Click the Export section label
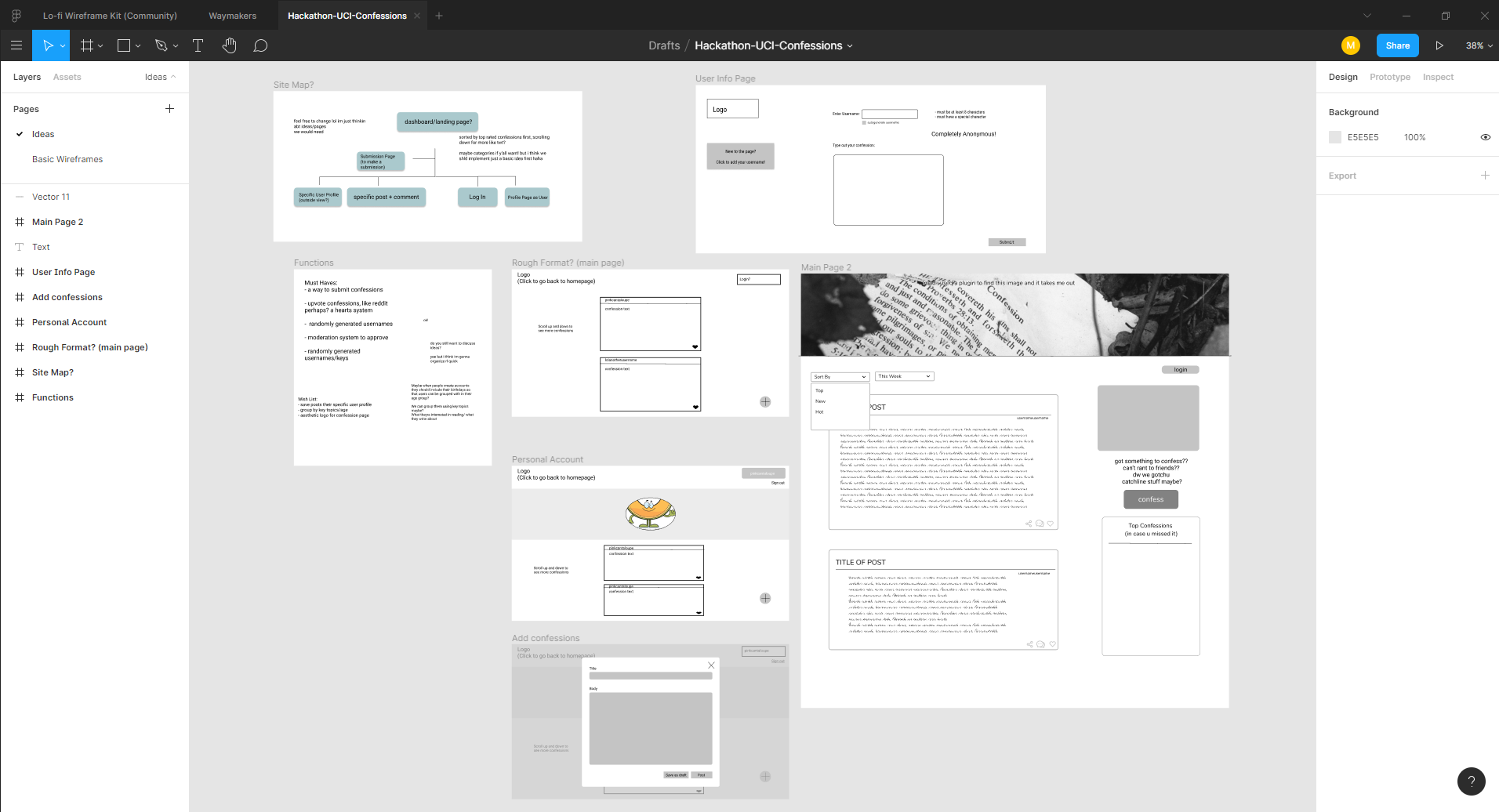The width and height of the screenshot is (1499, 812). coord(1342,176)
